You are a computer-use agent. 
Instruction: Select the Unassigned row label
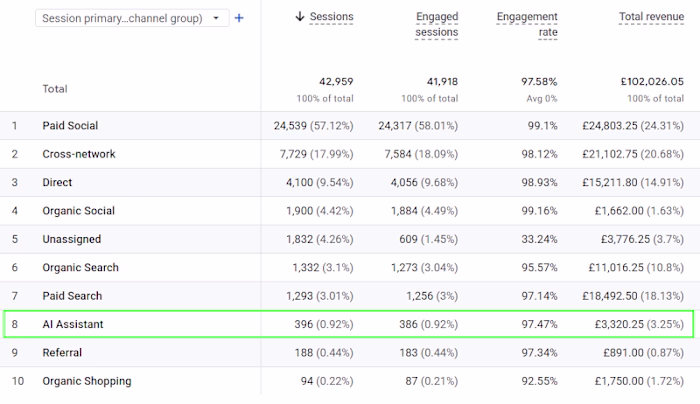click(x=72, y=239)
